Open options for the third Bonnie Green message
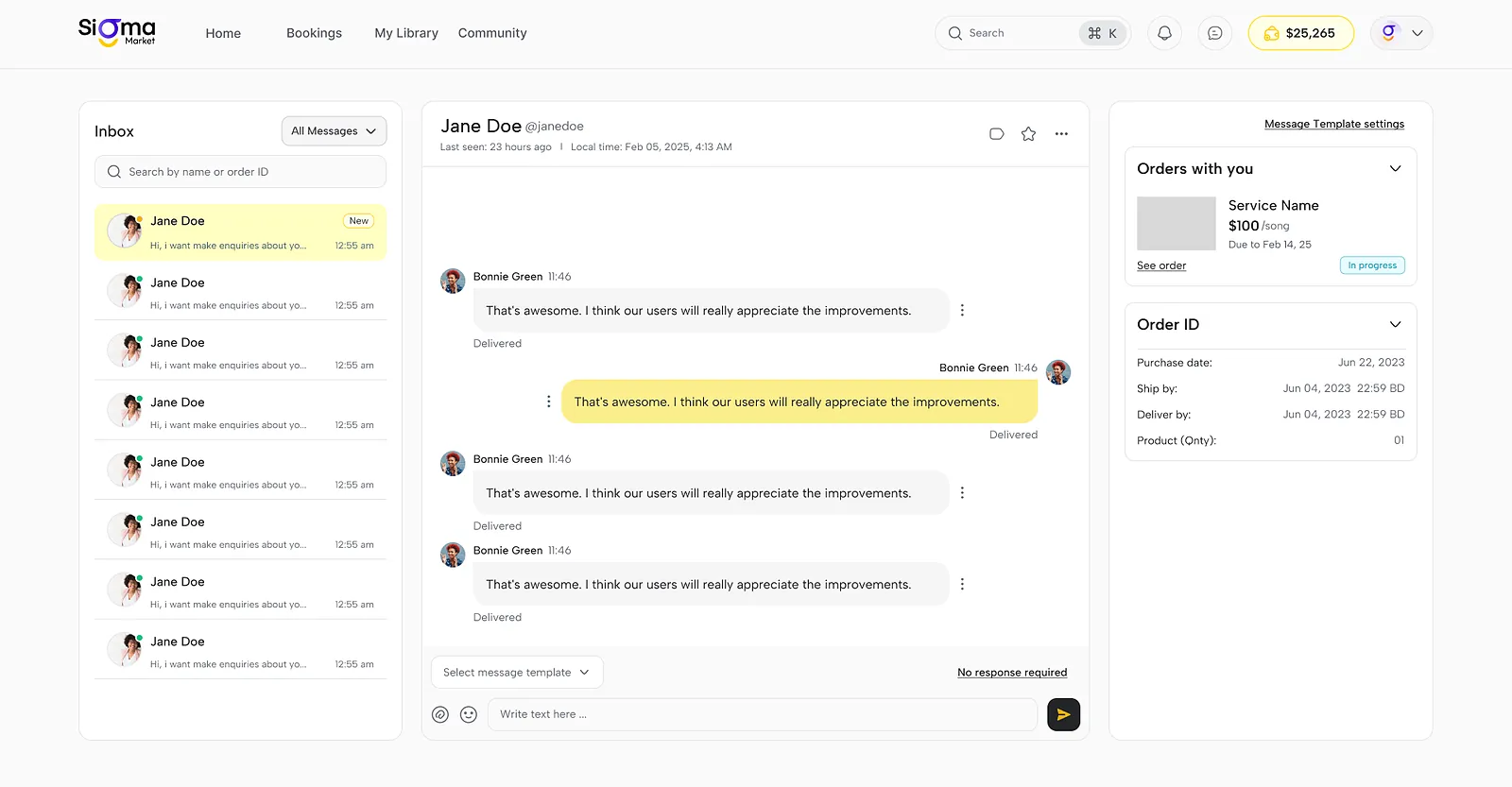The height and width of the screenshot is (787, 1512). click(x=962, y=493)
